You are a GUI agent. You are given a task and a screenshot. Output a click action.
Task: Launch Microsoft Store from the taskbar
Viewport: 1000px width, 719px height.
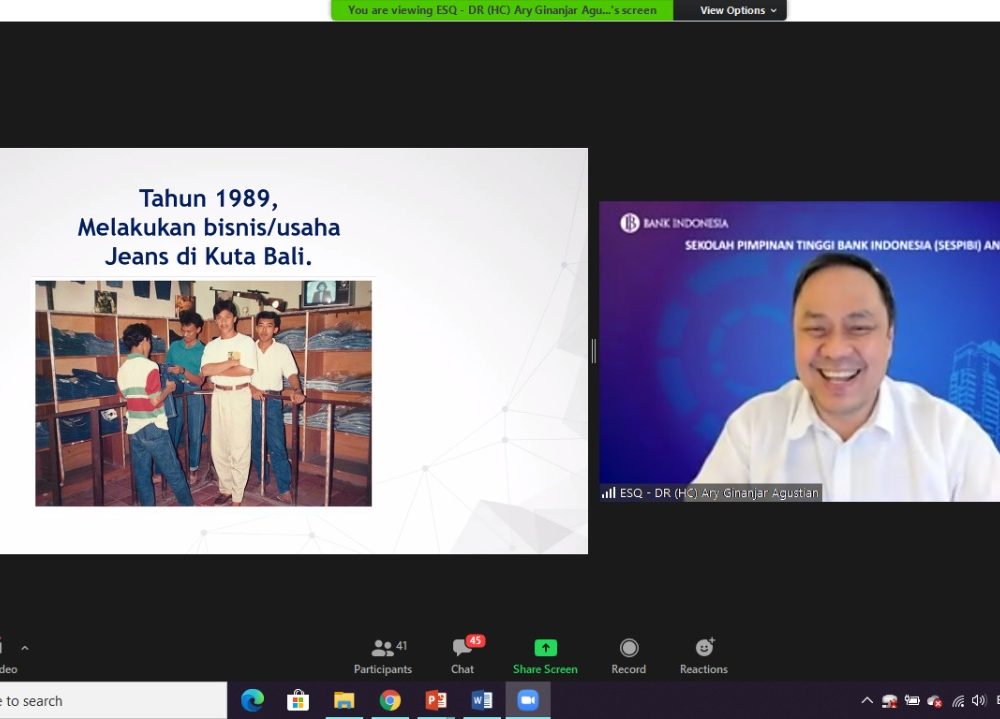tap(298, 701)
